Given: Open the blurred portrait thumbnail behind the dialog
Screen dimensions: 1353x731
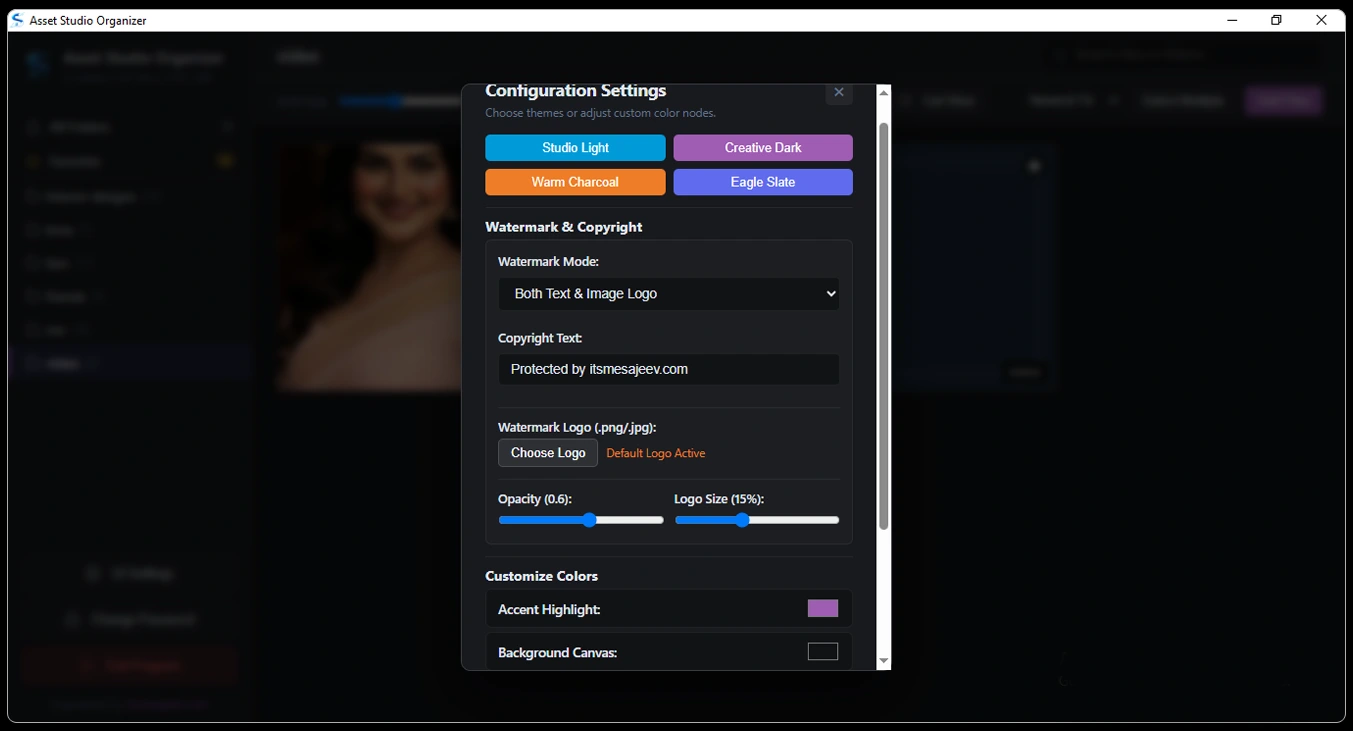Looking at the screenshot, I should pyautogui.click(x=369, y=265).
